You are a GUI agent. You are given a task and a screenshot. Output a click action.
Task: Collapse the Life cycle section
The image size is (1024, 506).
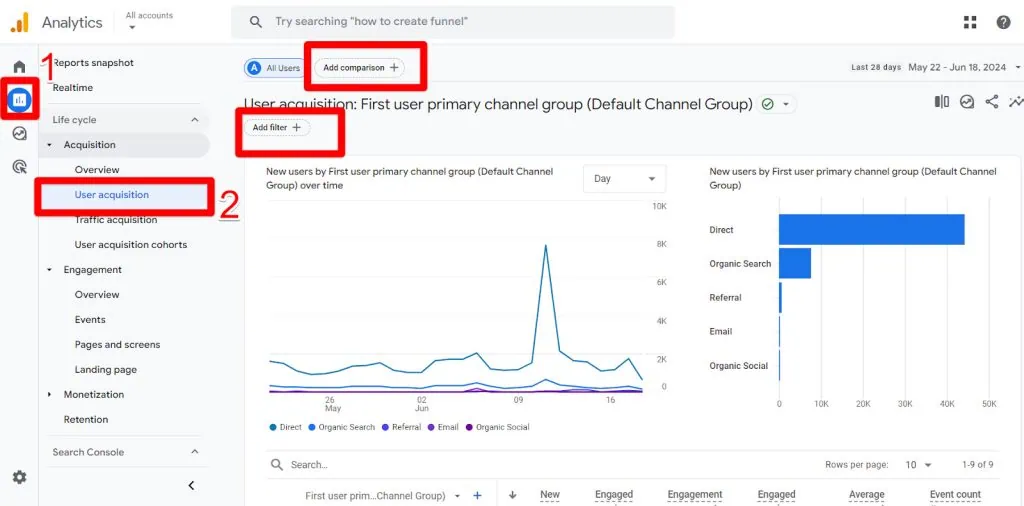[194, 120]
